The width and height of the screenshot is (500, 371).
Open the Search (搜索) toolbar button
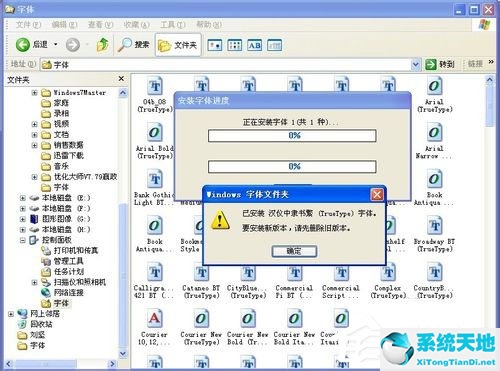(133, 44)
